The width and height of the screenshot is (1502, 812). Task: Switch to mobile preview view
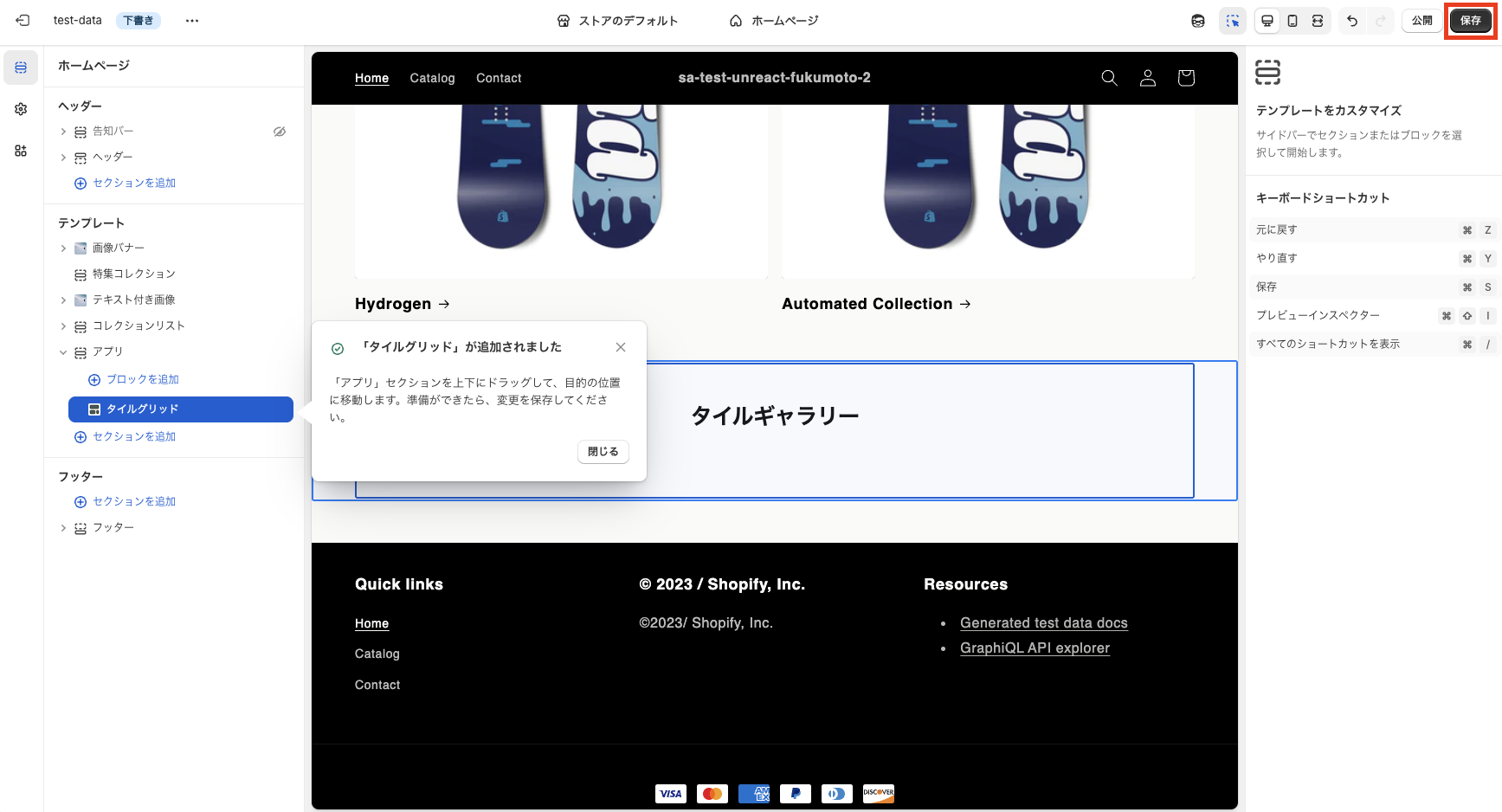click(1292, 20)
